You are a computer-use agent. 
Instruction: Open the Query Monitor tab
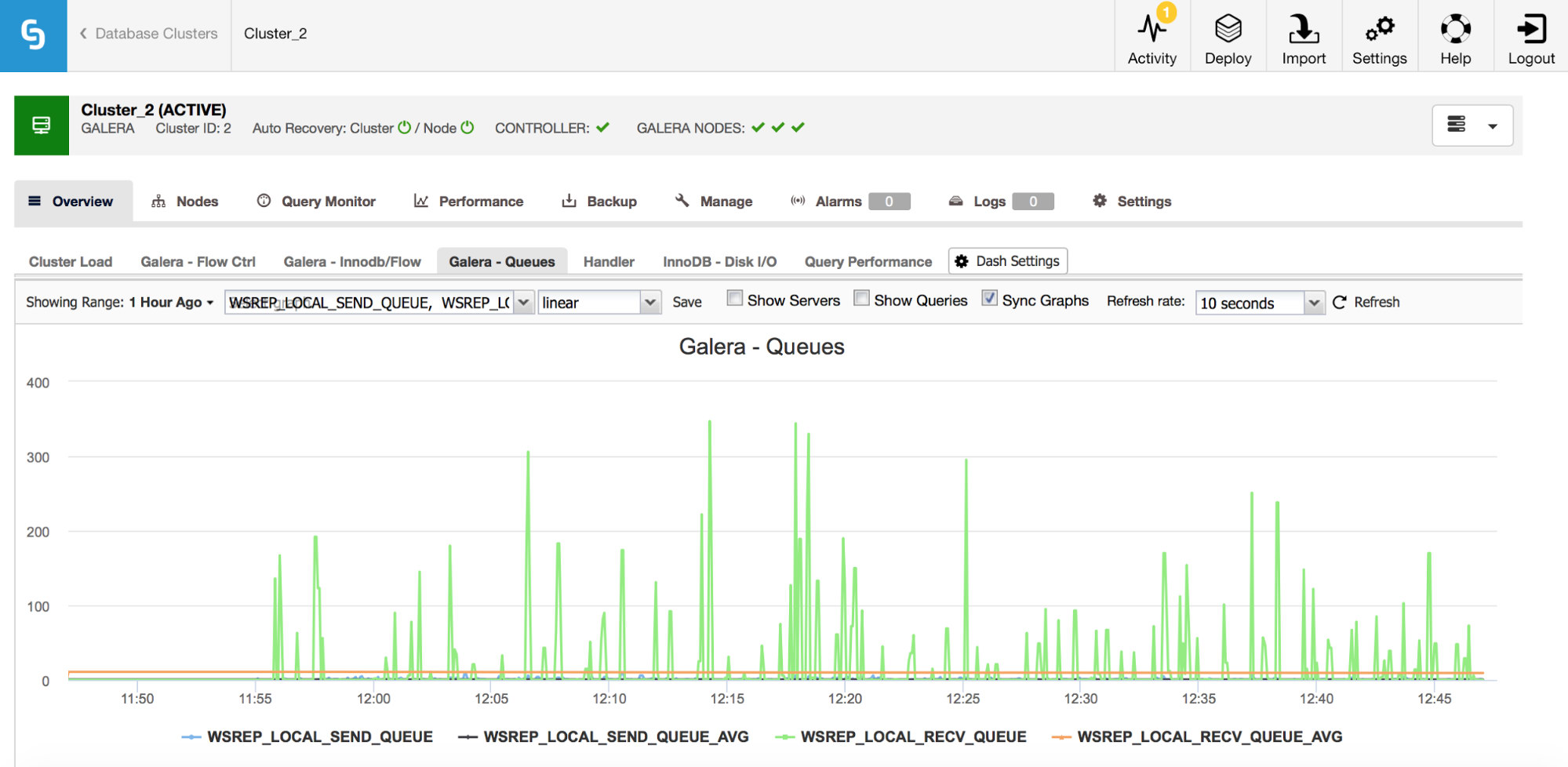[x=316, y=202]
